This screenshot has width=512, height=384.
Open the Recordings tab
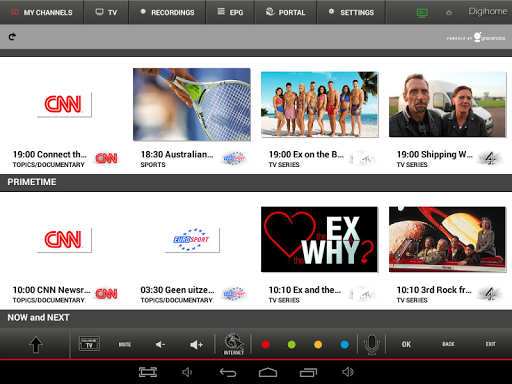point(167,12)
